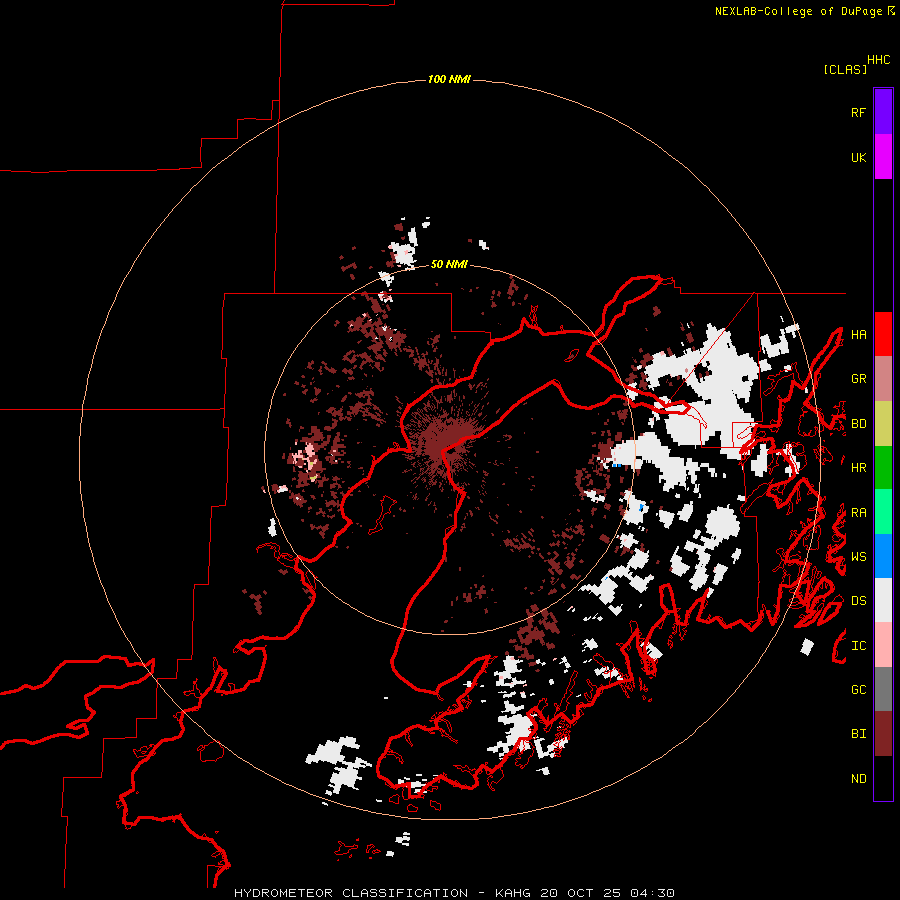Select the WS blue legend swatch
The image size is (900, 900).
[x=883, y=556]
